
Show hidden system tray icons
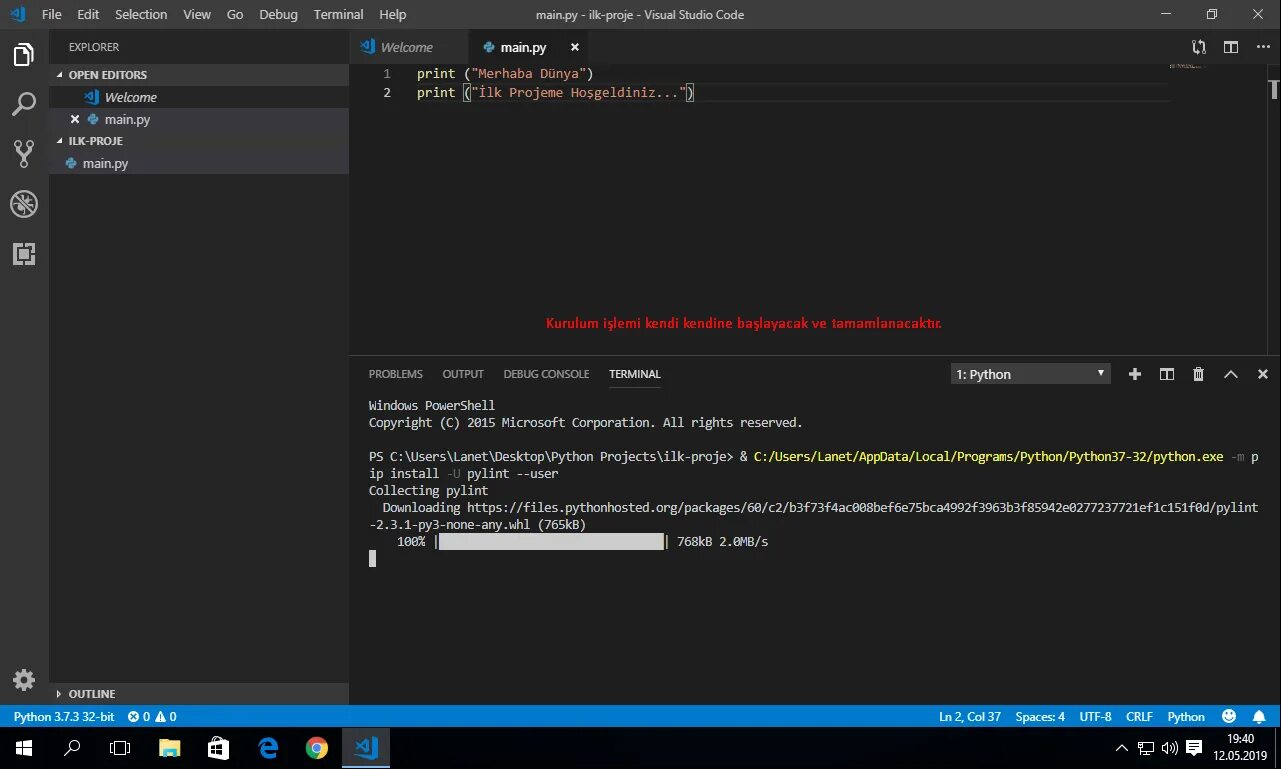click(x=1121, y=748)
